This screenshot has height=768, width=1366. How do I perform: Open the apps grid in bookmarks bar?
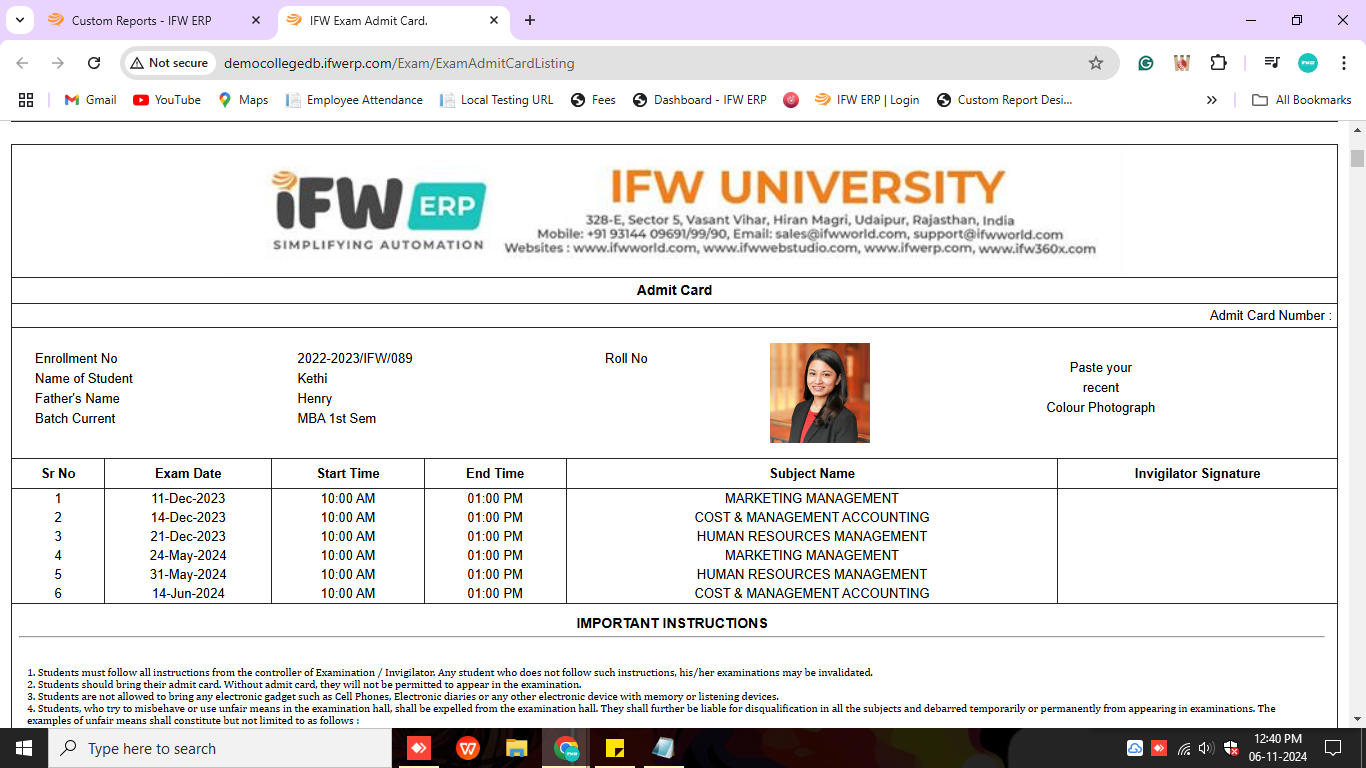[x=26, y=100]
